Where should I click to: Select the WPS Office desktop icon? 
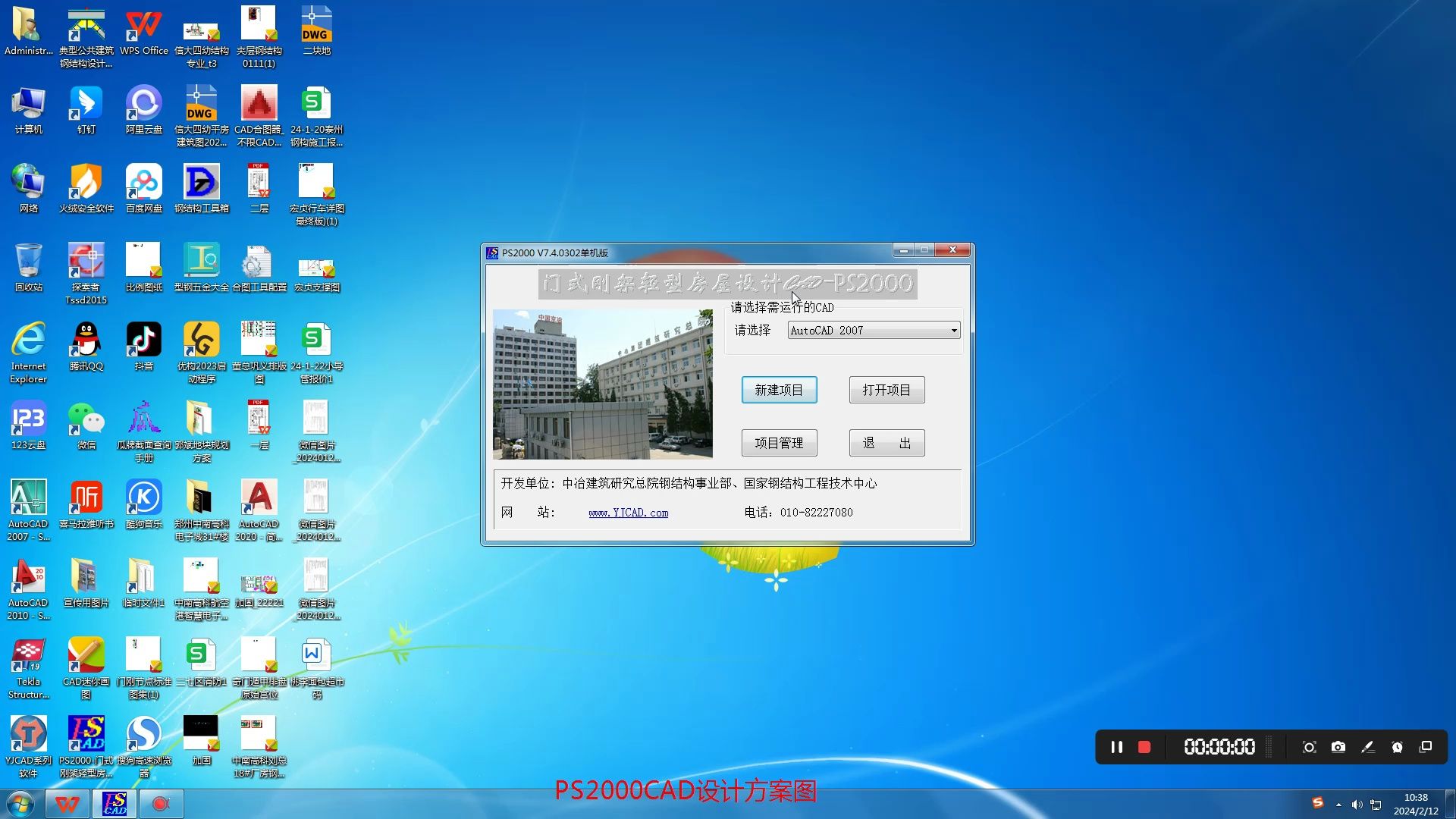[144, 32]
